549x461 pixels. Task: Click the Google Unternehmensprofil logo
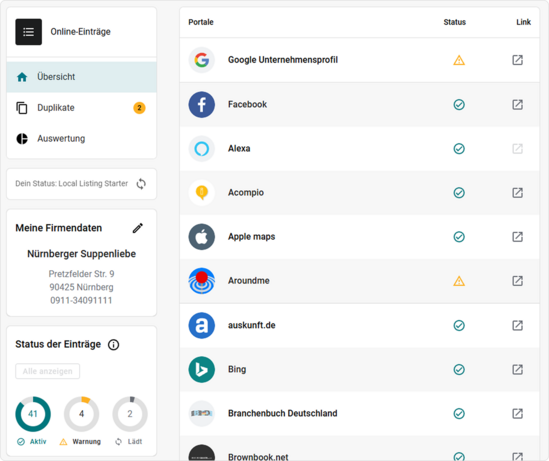pyautogui.click(x=202, y=60)
